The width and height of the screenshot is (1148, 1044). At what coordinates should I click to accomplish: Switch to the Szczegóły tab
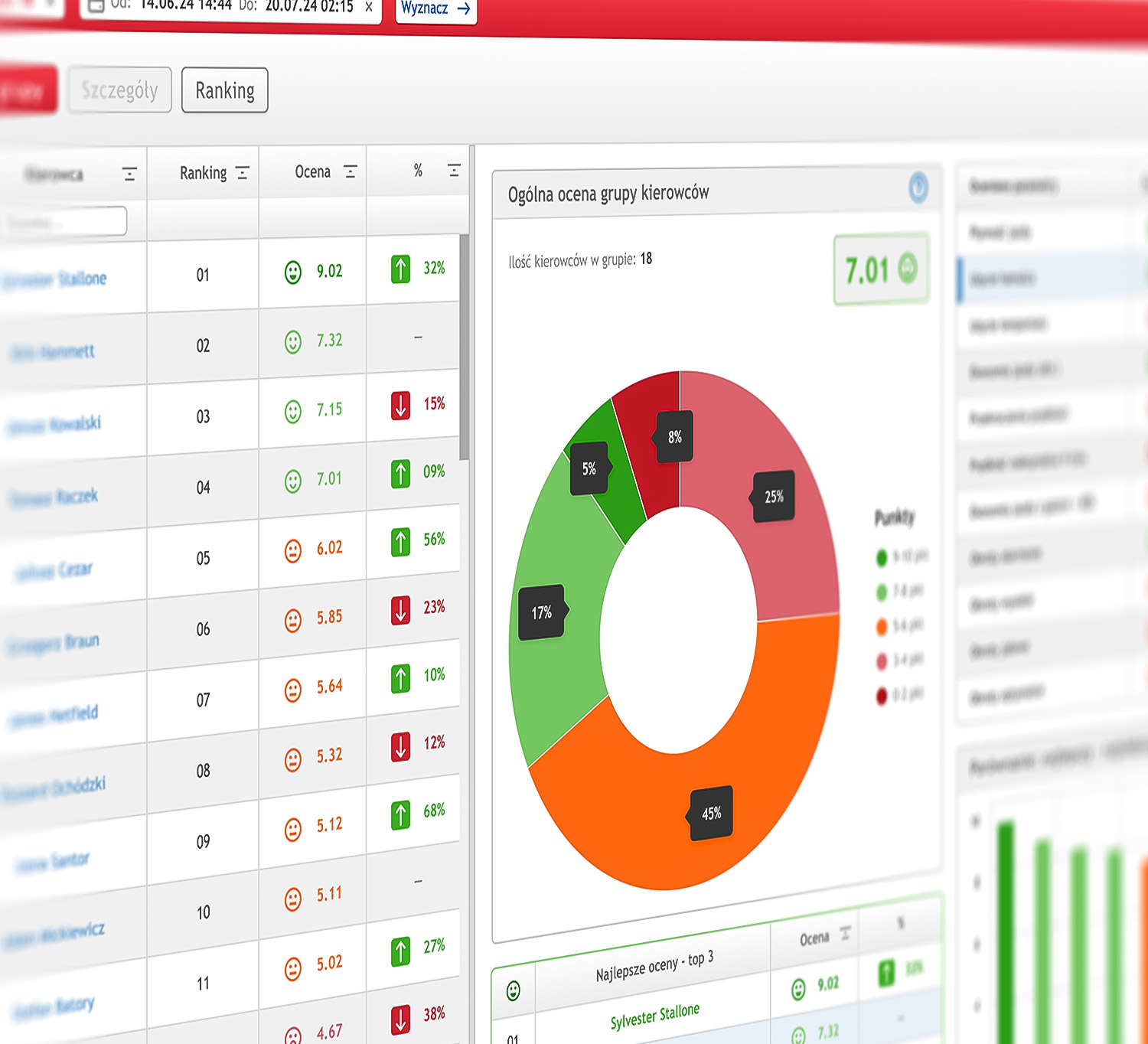pos(119,90)
